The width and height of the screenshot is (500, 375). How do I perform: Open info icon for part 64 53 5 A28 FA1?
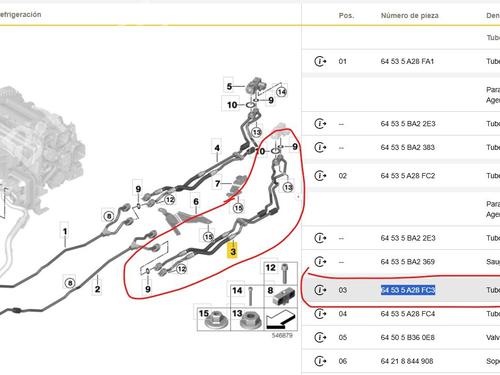click(320, 61)
